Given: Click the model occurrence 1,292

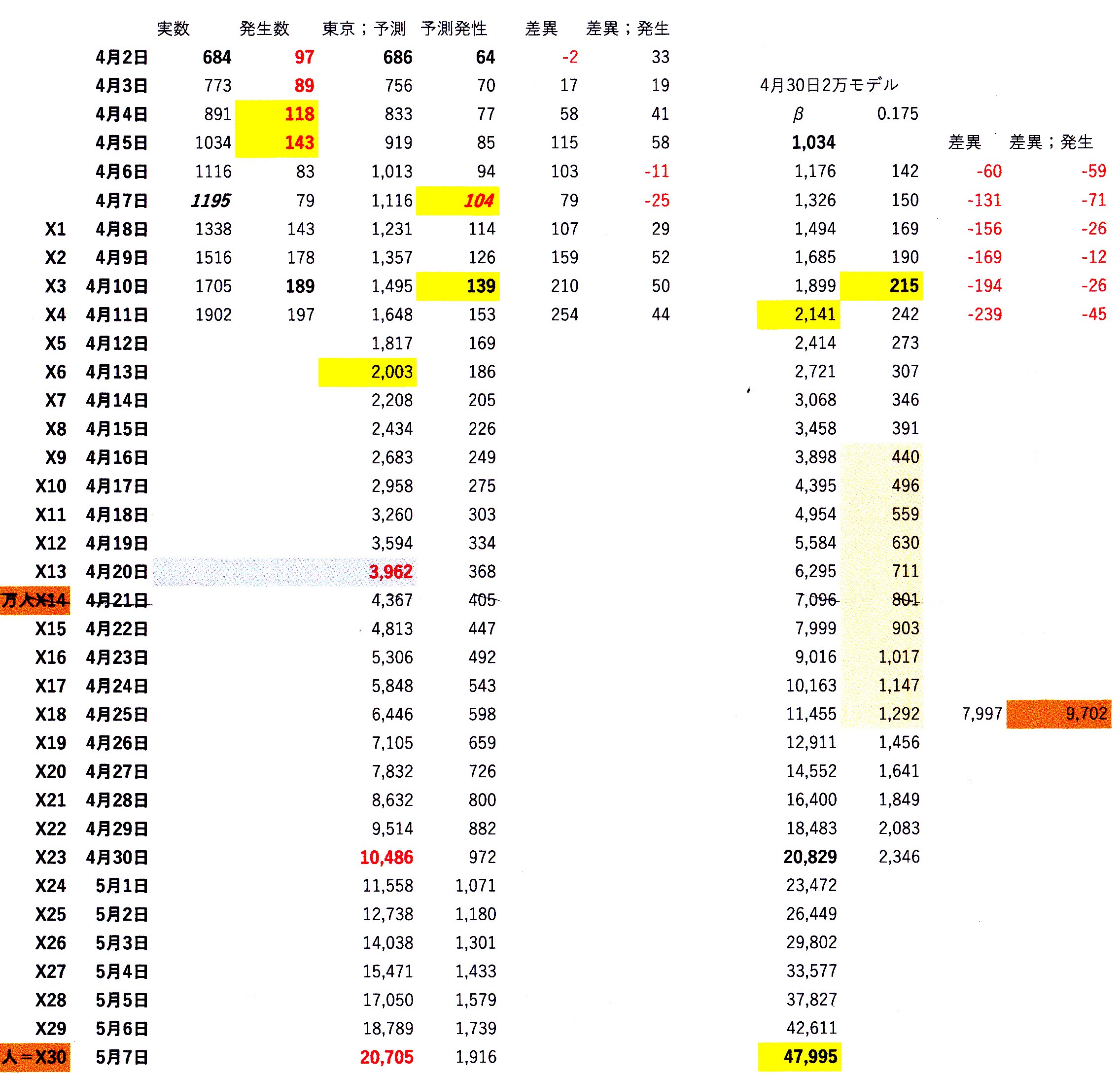Looking at the screenshot, I should [x=899, y=714].
